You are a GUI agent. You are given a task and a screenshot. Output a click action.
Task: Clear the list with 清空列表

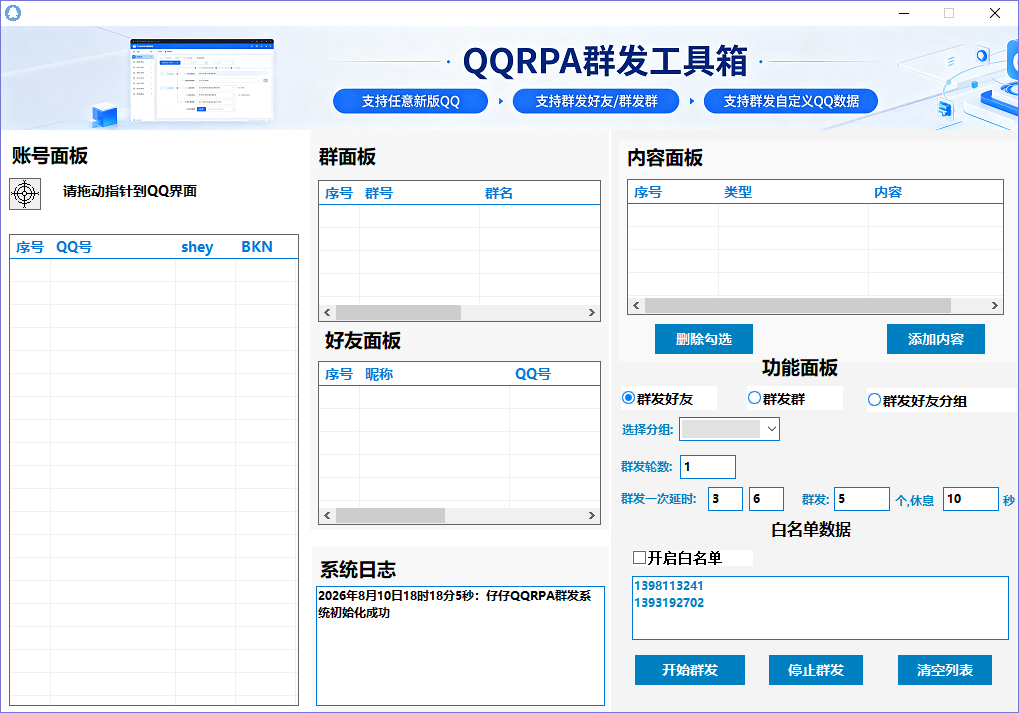click(945, 670)
